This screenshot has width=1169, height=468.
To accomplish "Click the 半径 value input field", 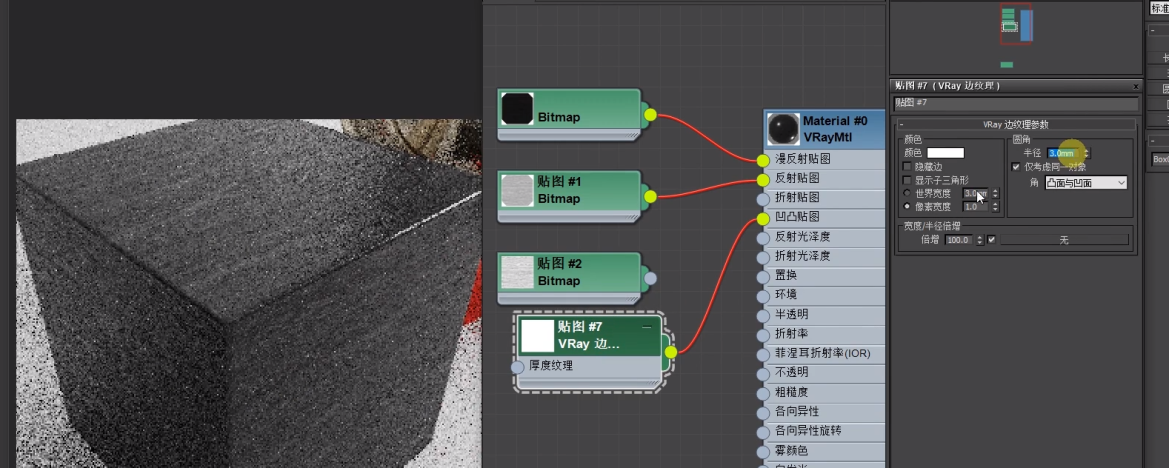I will (x=1062, y=153).
